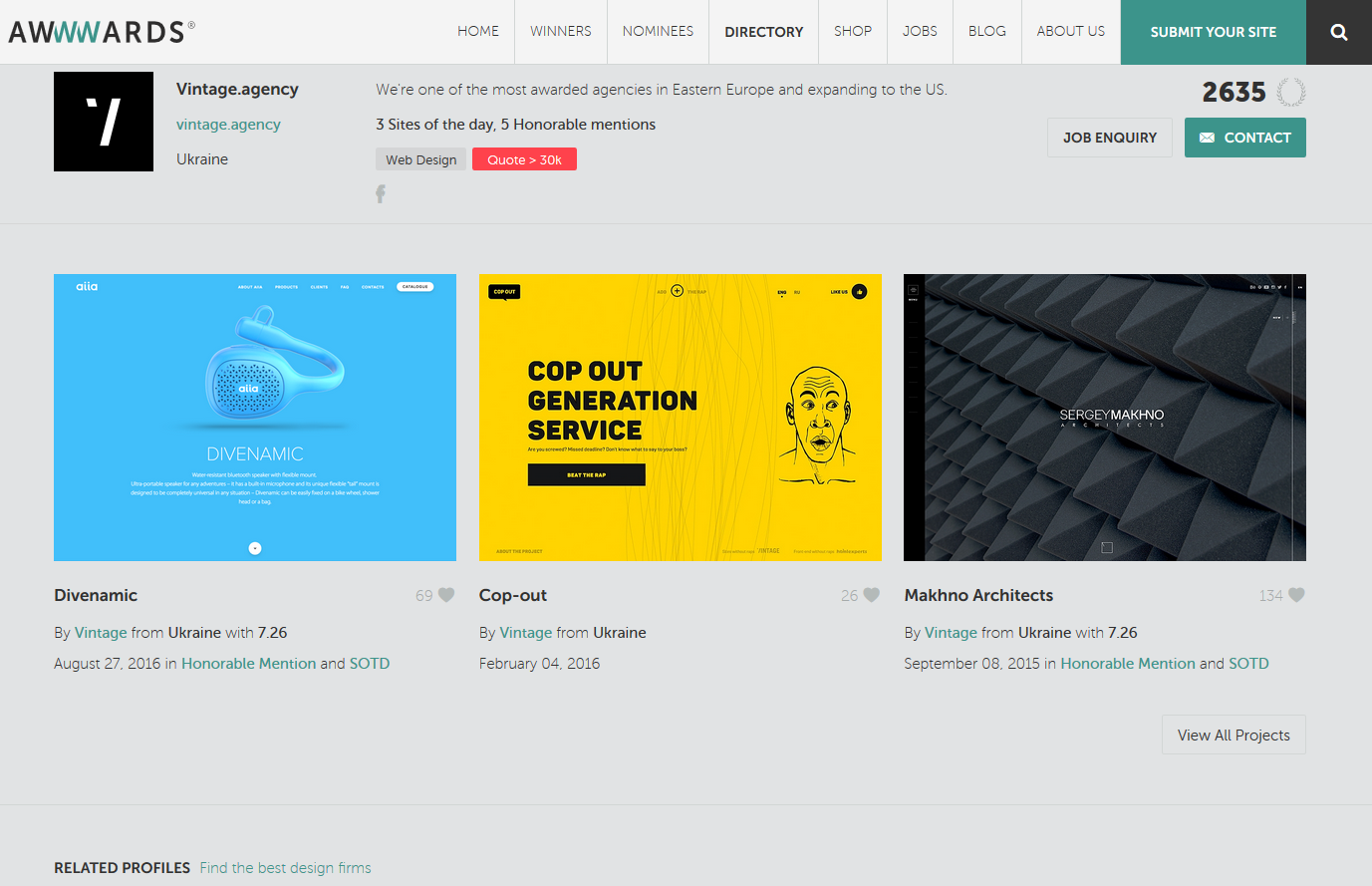The image size is (1372, 886).
Task: Click the Quote > 30k tag
Action: (524, 159)
